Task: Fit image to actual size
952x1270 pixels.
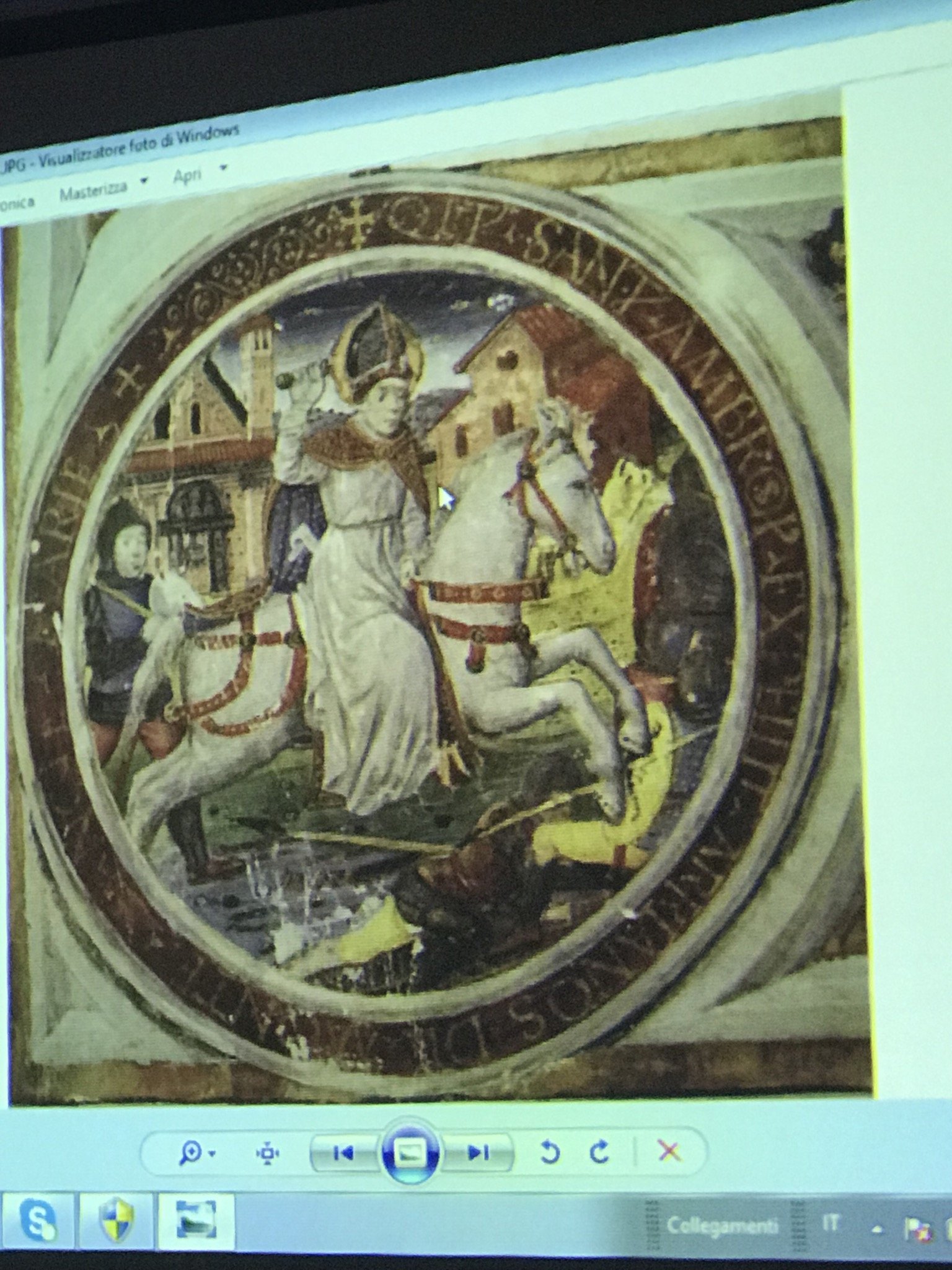Action: [267, 1153]
